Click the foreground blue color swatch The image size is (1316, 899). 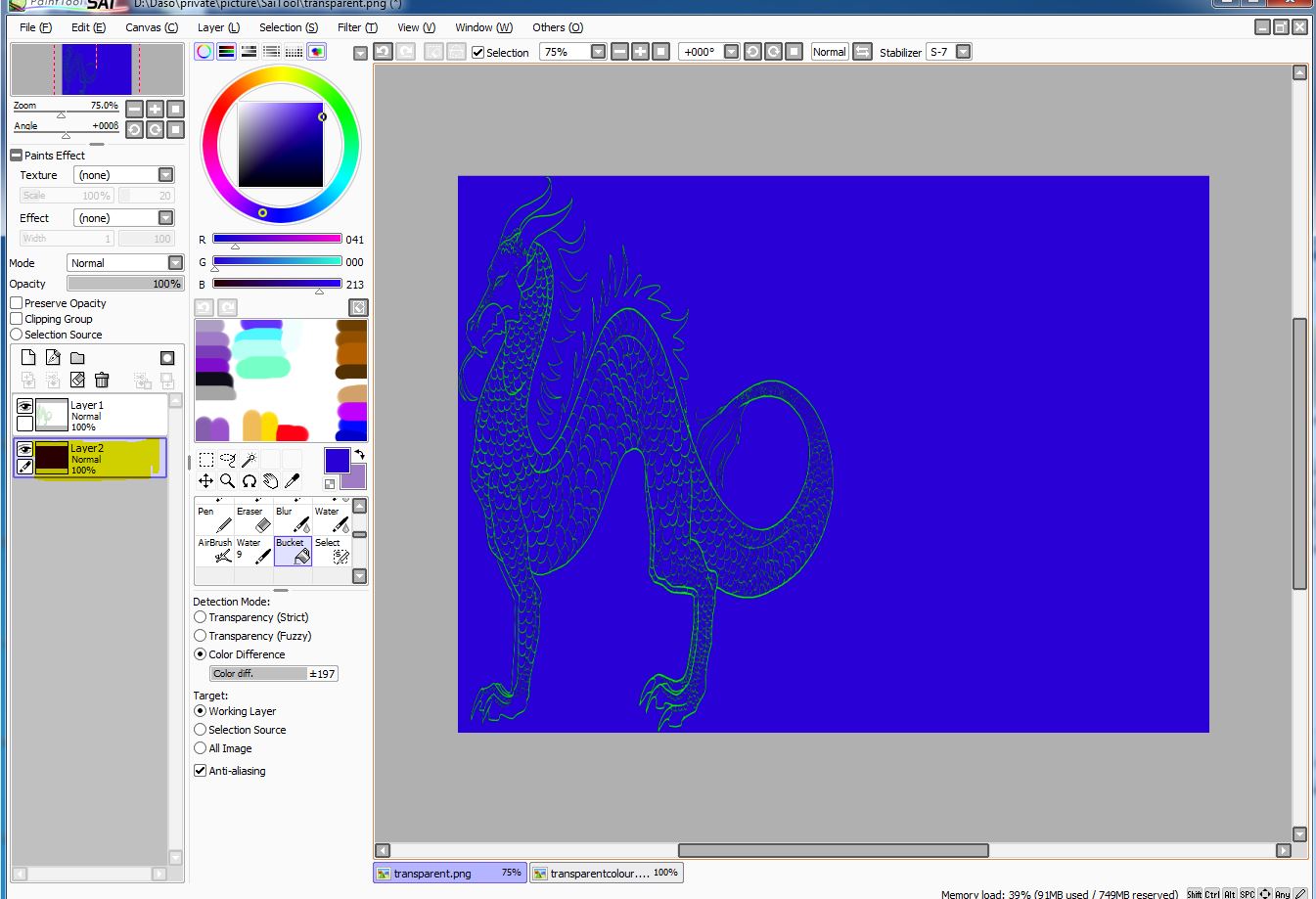click(x=337, y=460)
